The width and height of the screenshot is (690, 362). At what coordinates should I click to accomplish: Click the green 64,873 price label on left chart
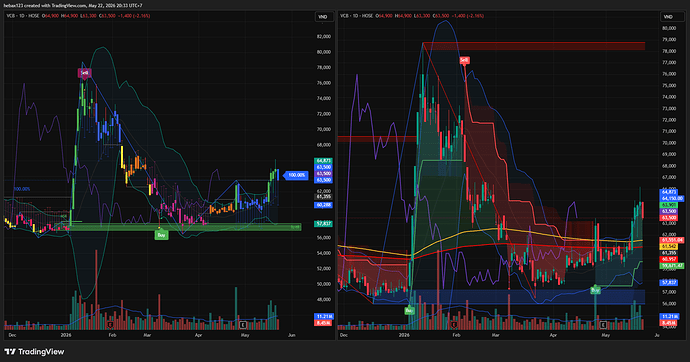pyautogui.click(x=323, y=161)
